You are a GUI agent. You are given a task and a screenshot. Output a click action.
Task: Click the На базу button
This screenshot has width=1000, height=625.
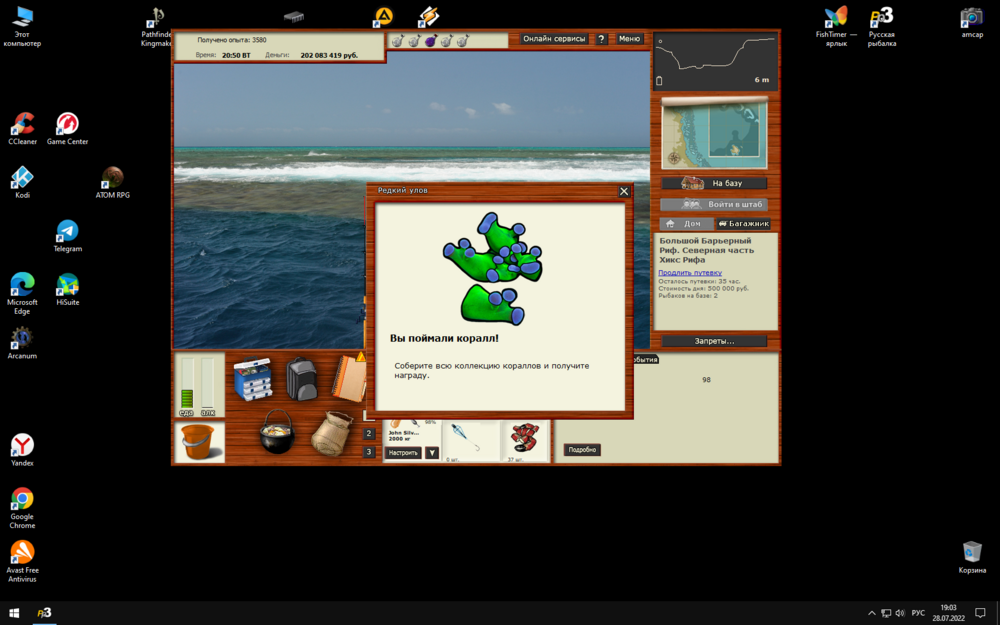click(x=714, y=183)
